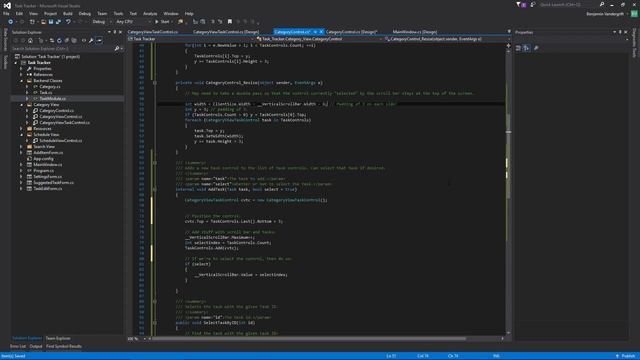Expand the Search View folder

point(22,147)
